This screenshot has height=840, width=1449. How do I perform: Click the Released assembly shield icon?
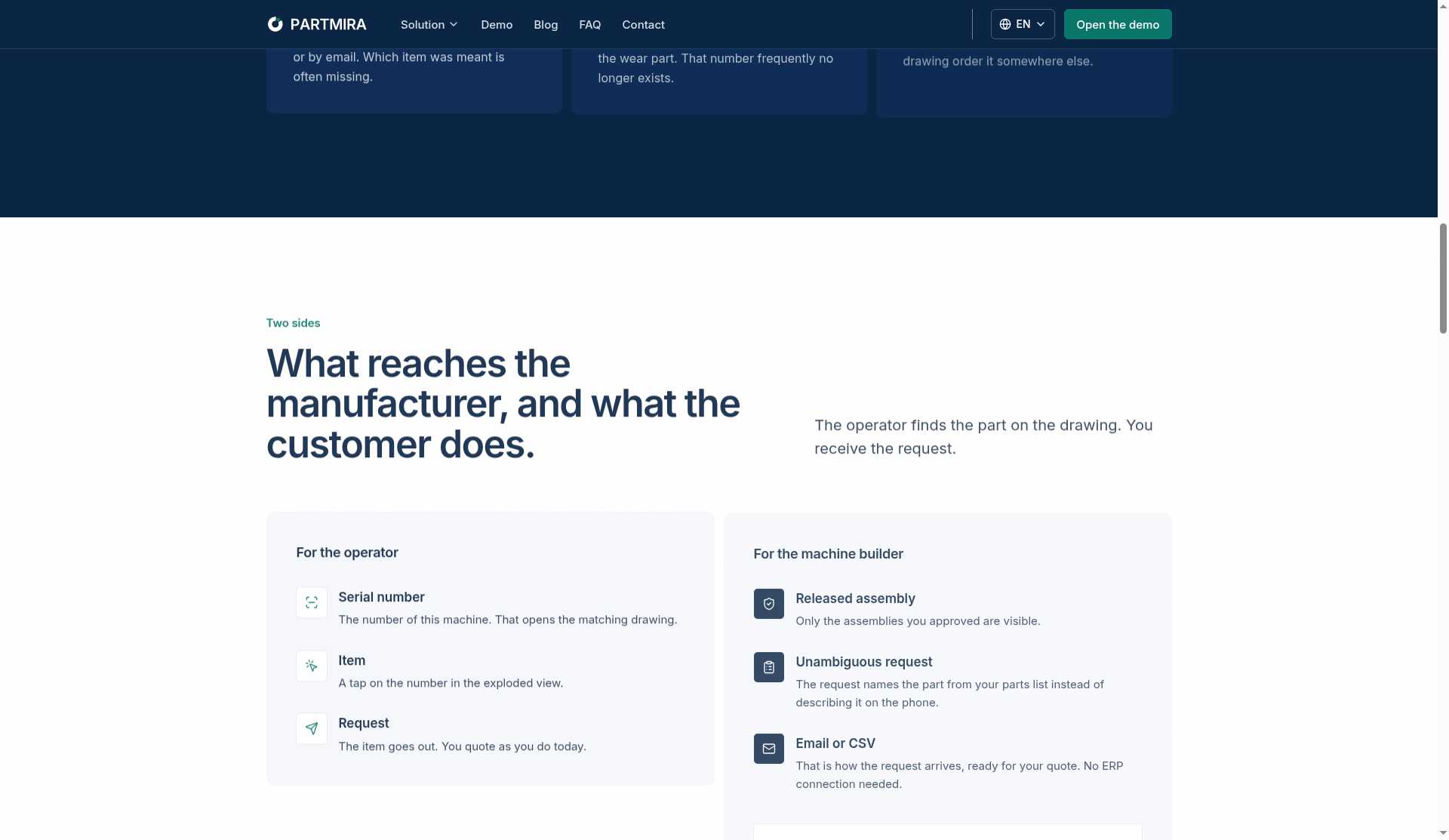769,604
